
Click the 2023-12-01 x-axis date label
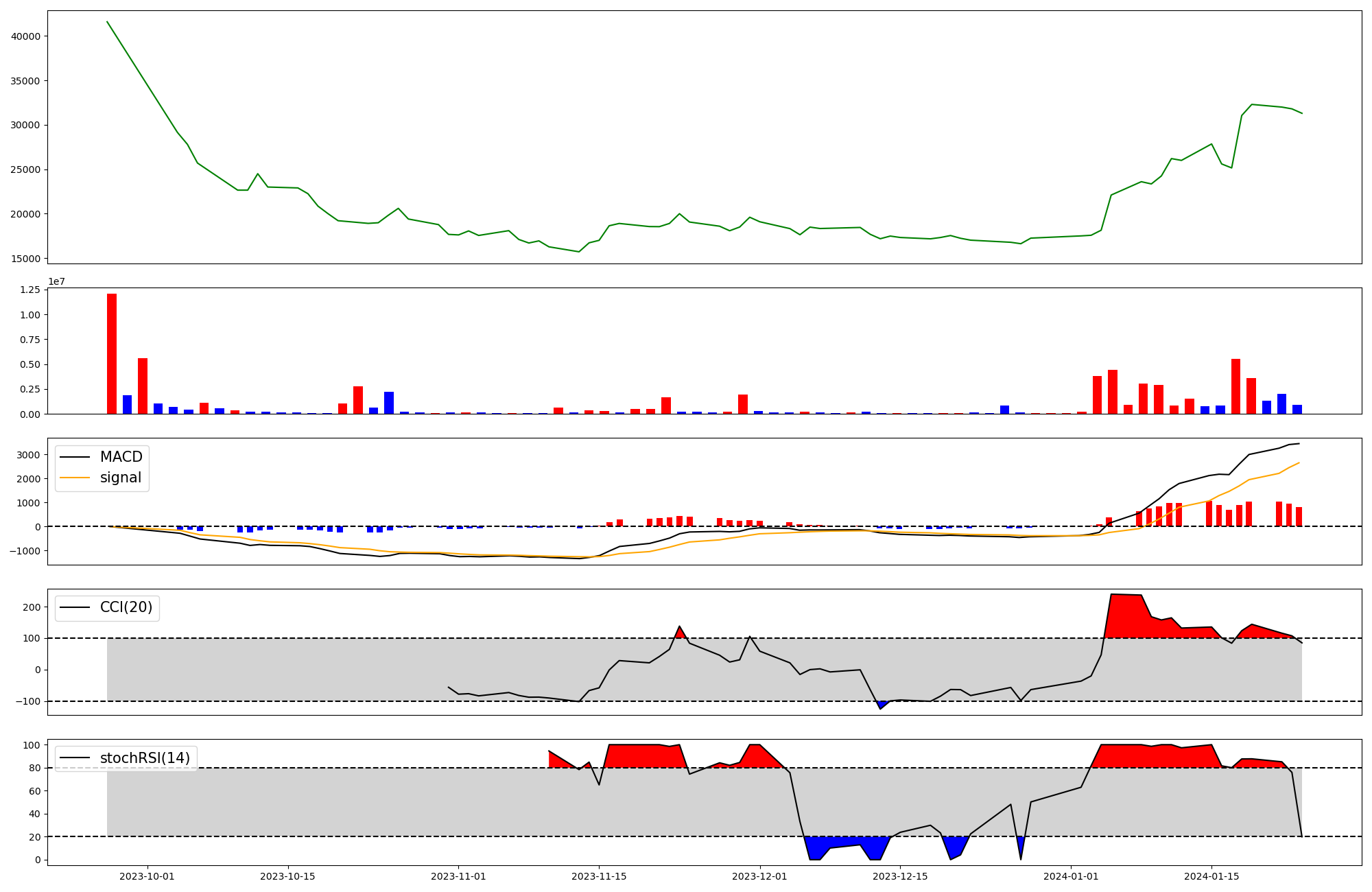click(759, 876)
